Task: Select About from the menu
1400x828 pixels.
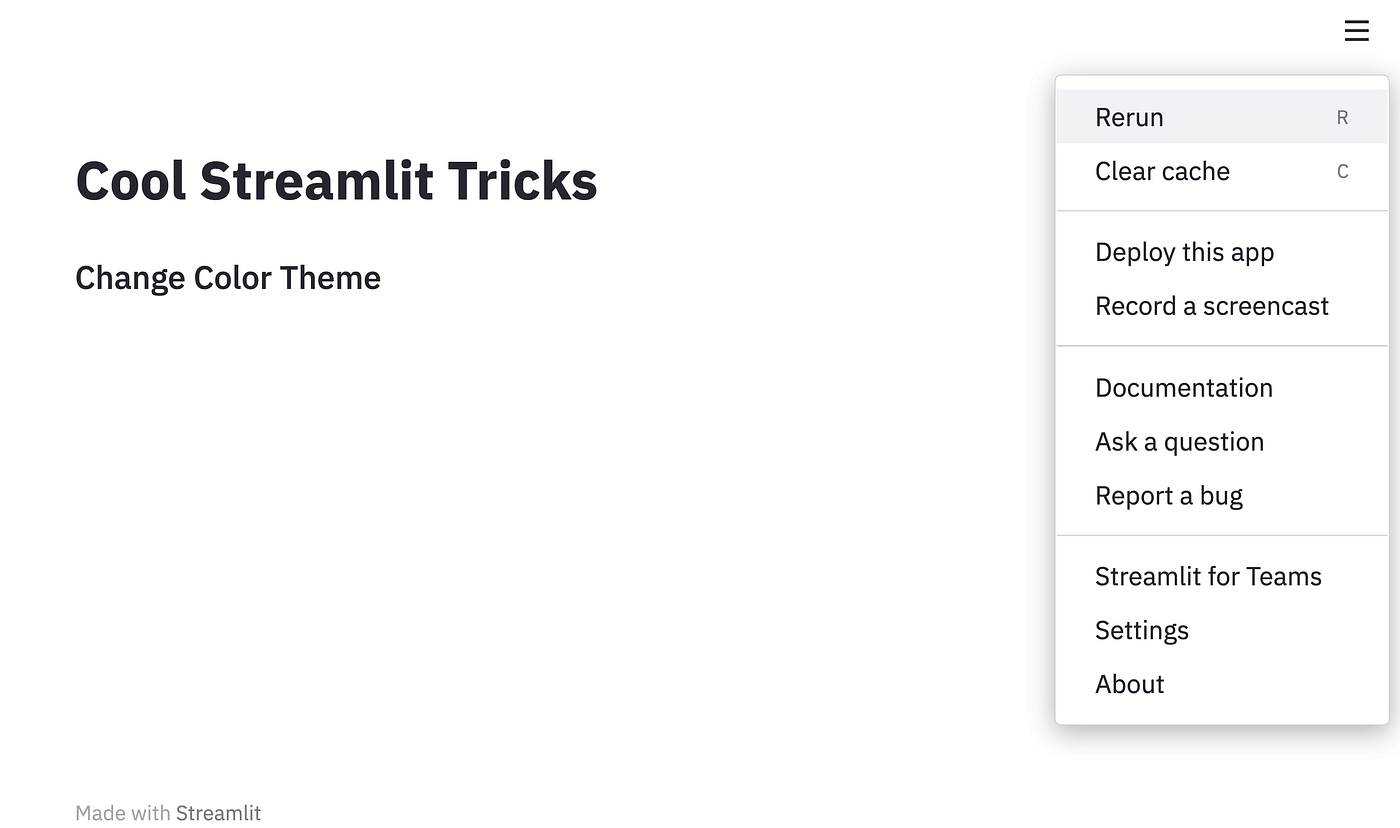Action: coord(1129,684)
